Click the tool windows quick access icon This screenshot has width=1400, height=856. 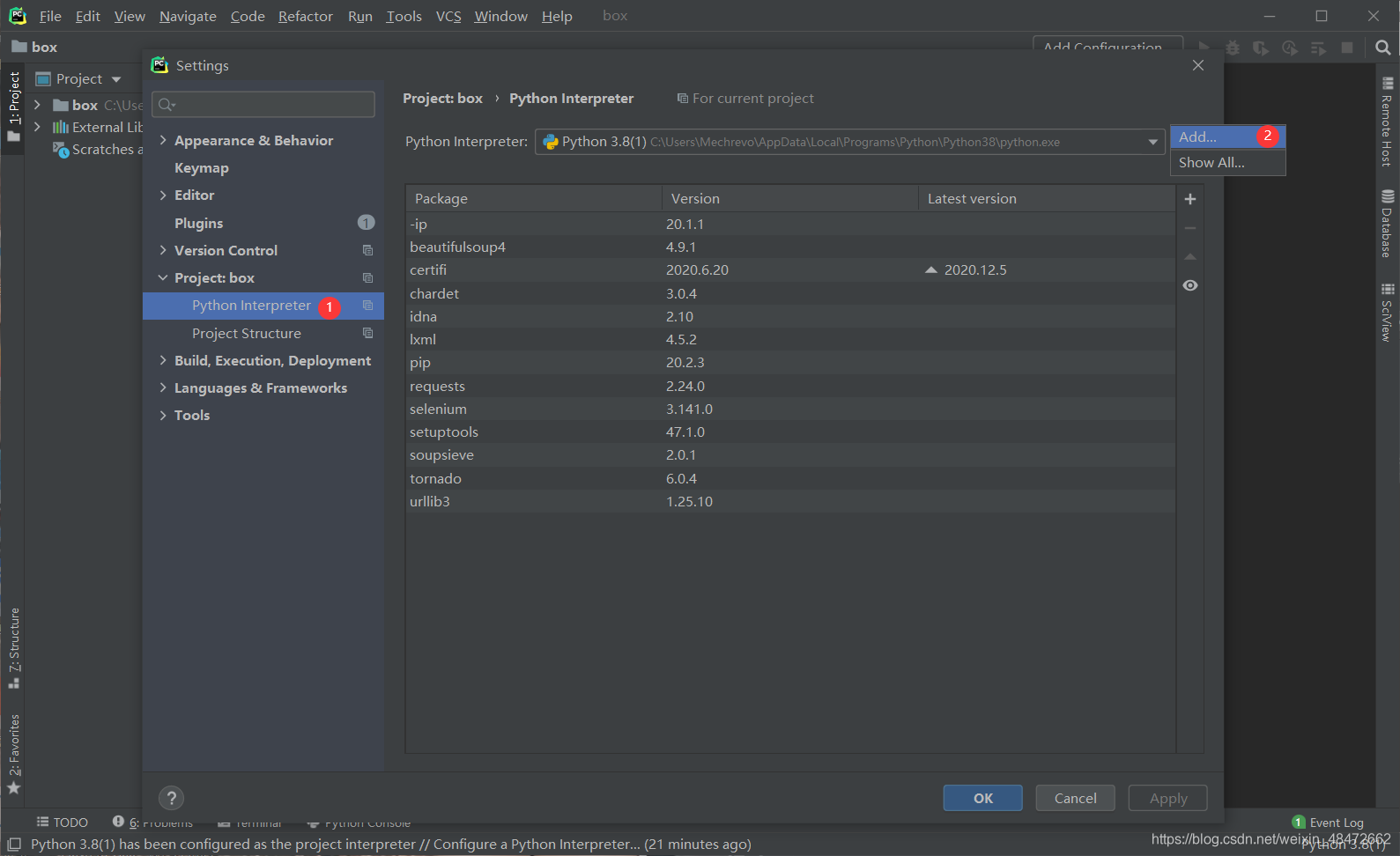click(x=13, y=844)
